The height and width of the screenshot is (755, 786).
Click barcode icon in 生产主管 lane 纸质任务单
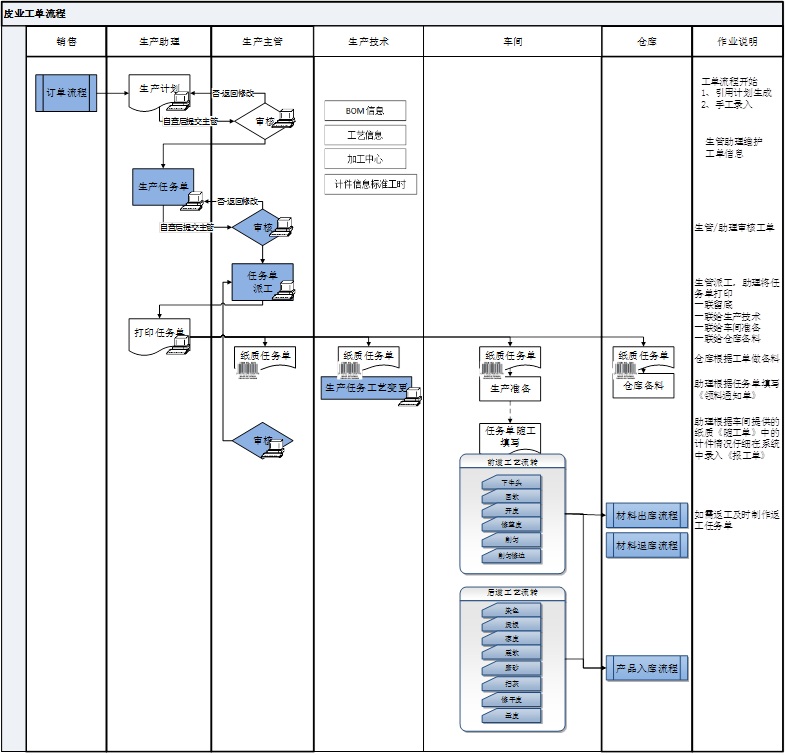click(x=248, y=370)
